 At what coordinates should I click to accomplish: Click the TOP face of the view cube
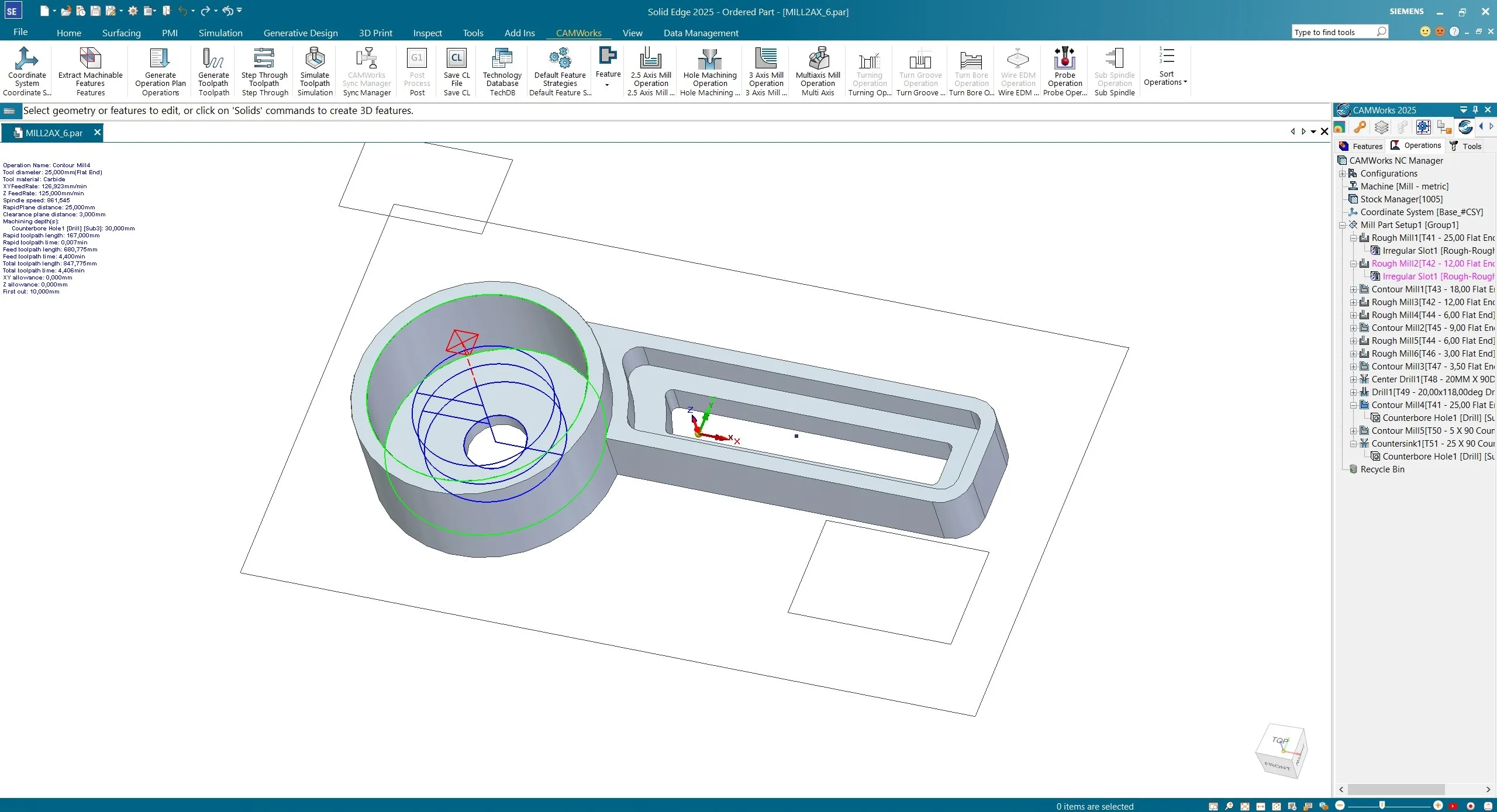click(x=1279, y=740)
